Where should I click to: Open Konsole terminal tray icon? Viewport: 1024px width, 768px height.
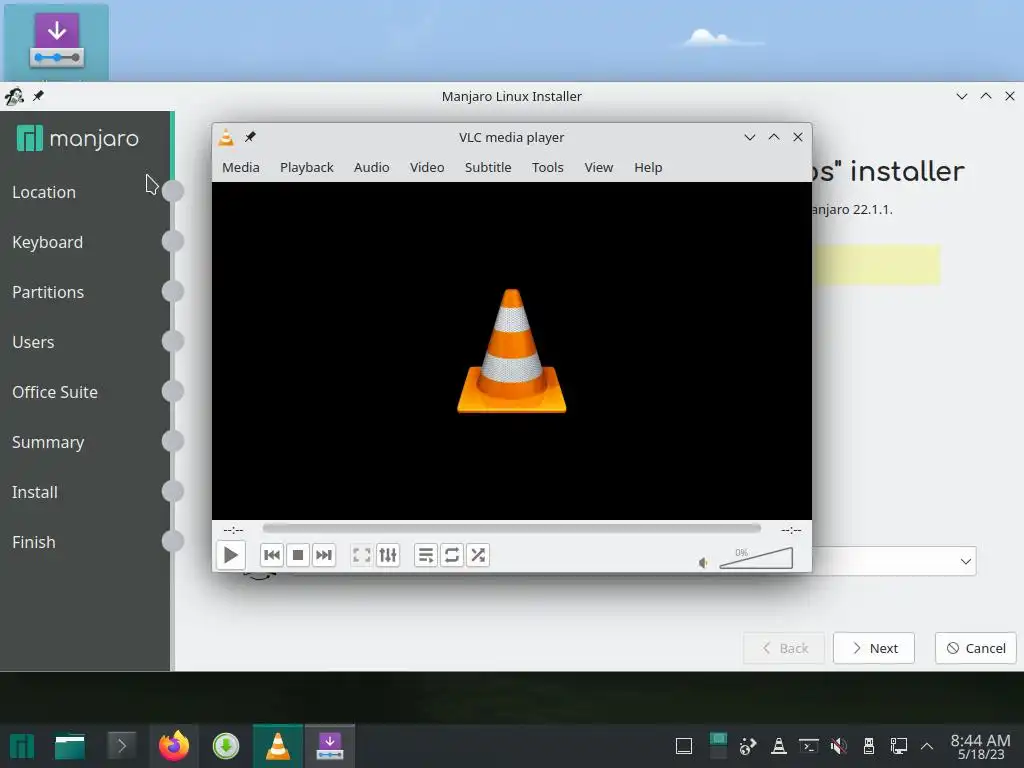pos(808,746)
